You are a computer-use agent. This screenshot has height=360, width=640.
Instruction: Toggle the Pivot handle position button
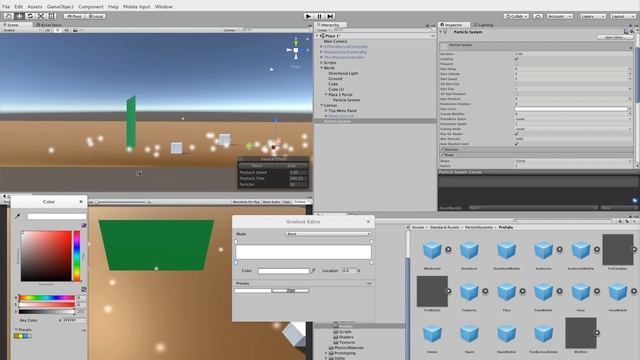pyautogui.click(x=74, y=16)
